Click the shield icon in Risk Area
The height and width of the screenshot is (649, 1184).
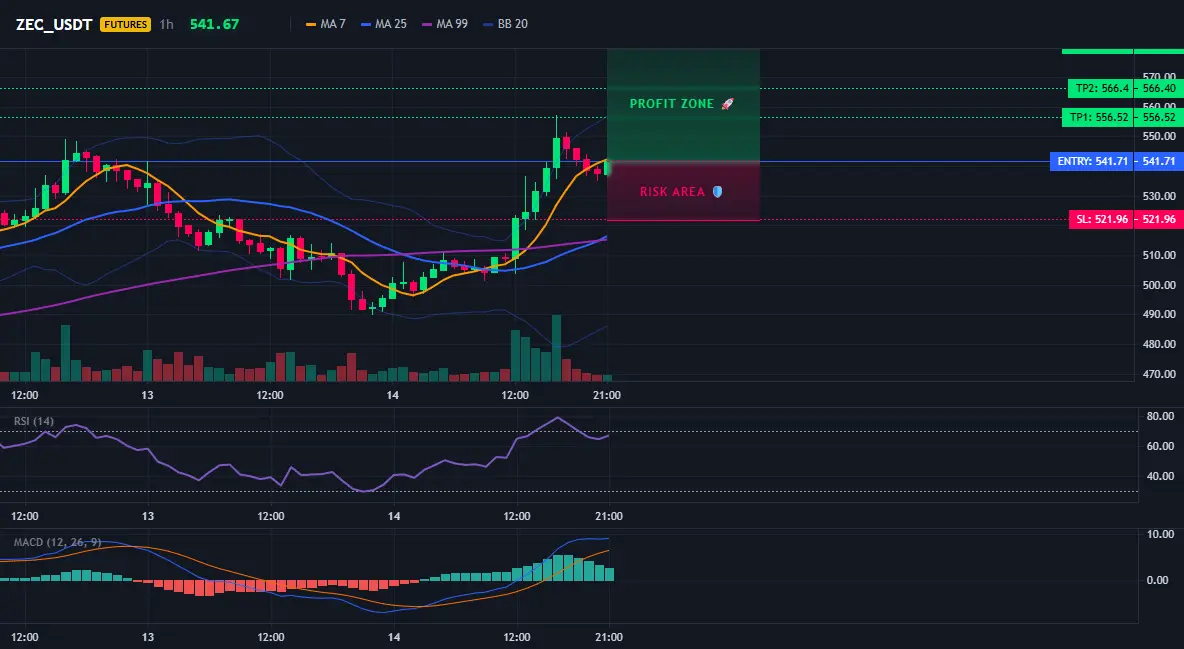717,192
